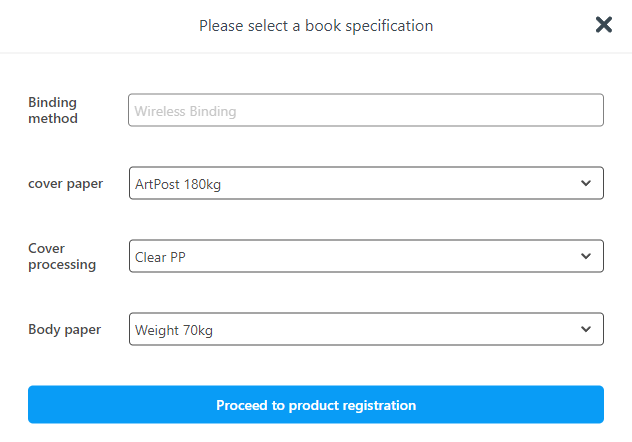Click the cover paper chevron arrow

(x=586, y=184)
